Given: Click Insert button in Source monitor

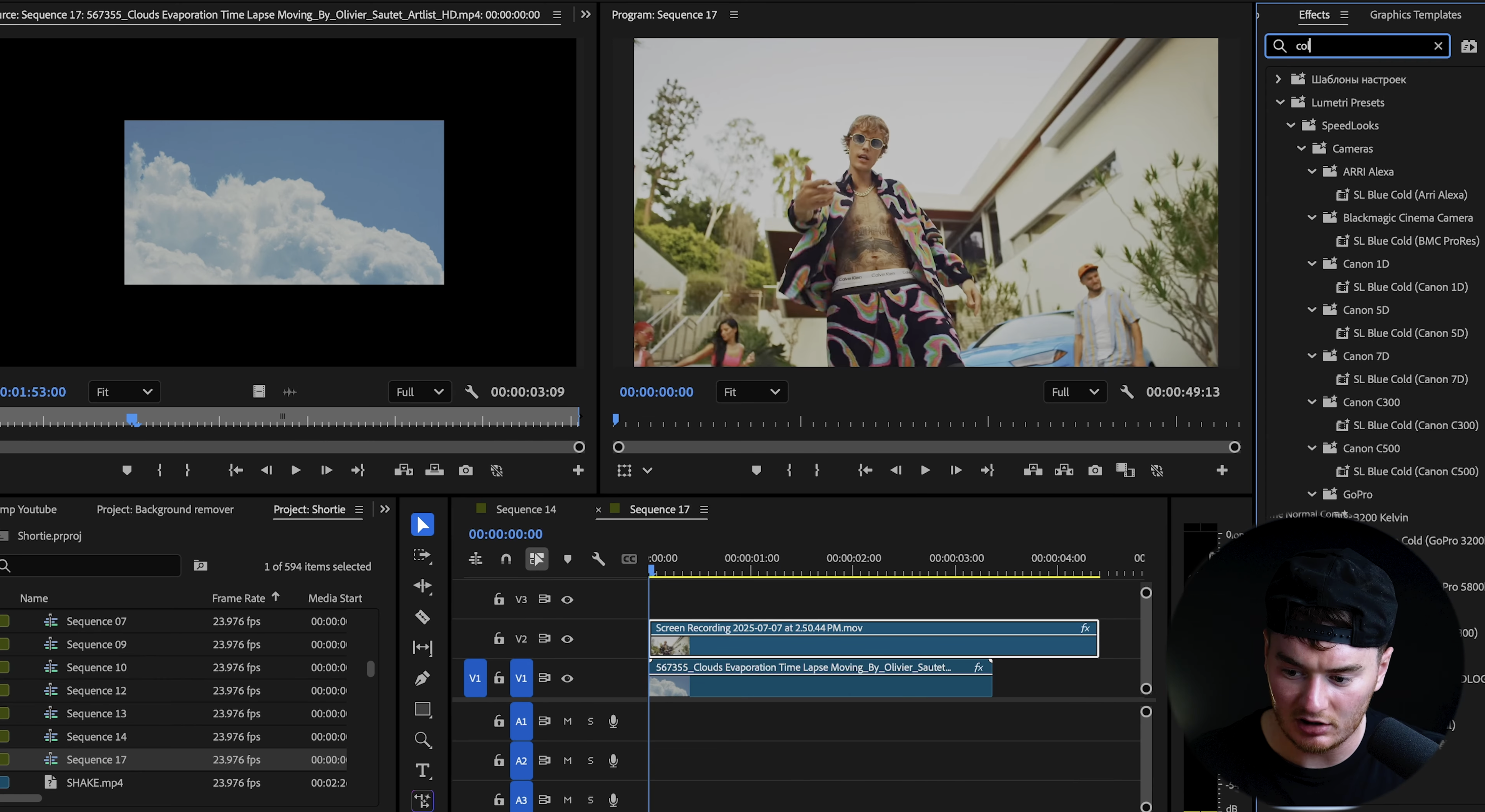Looking at the screenshot, I should (x=404, y=470).
